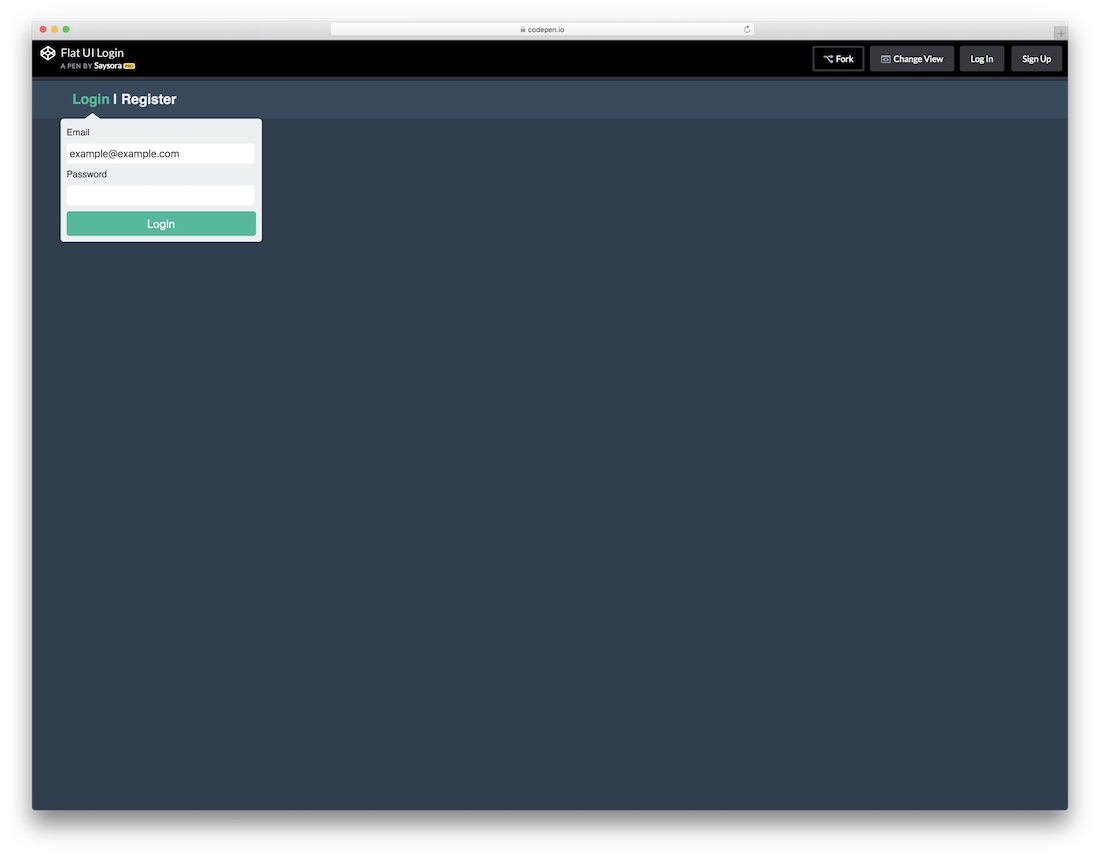
Task: Click the Flat UI Login pen title
Action: pos(92,53)
